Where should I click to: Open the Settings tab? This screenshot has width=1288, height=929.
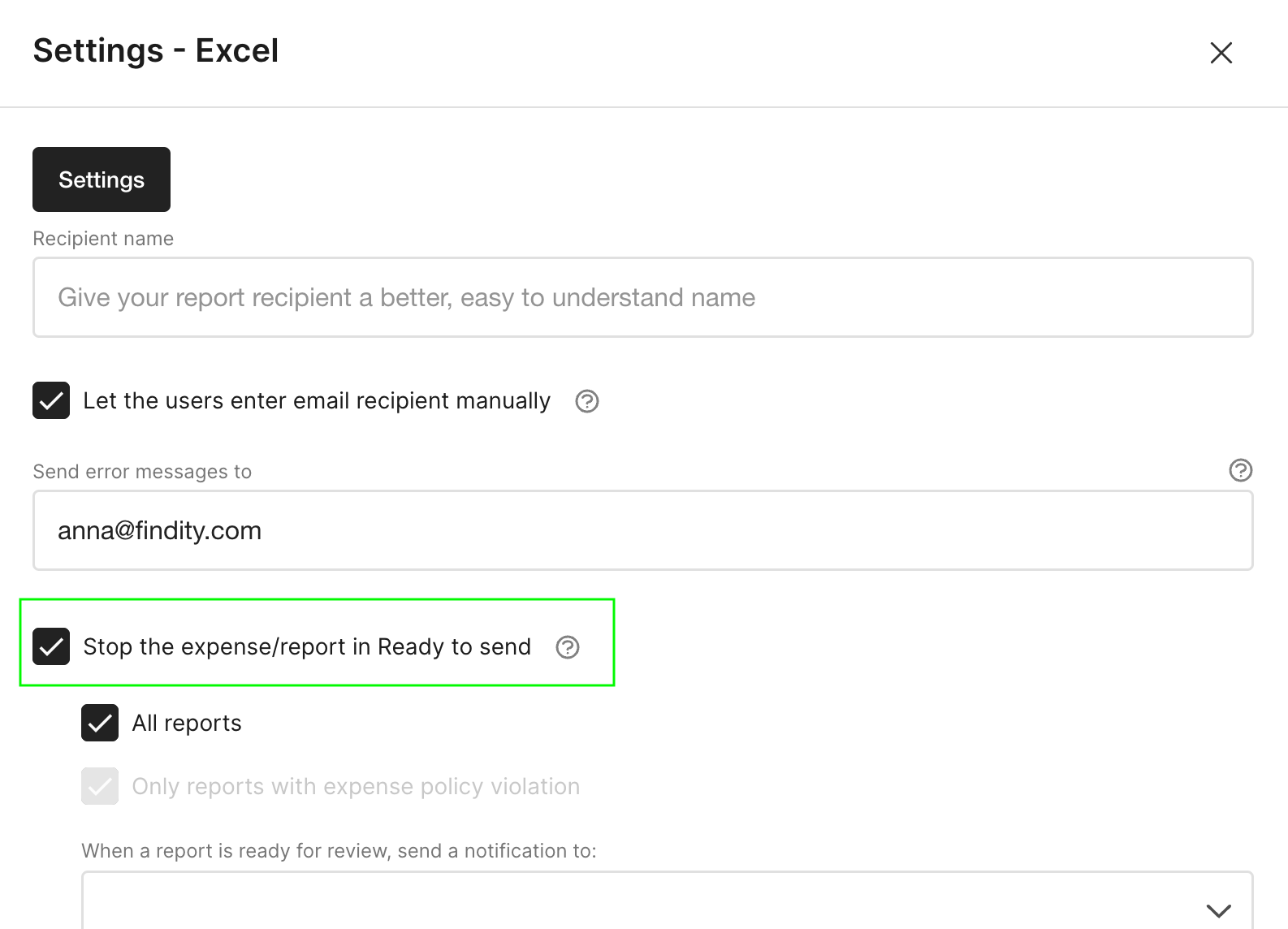pyautogui.click(x=102, y=179)
